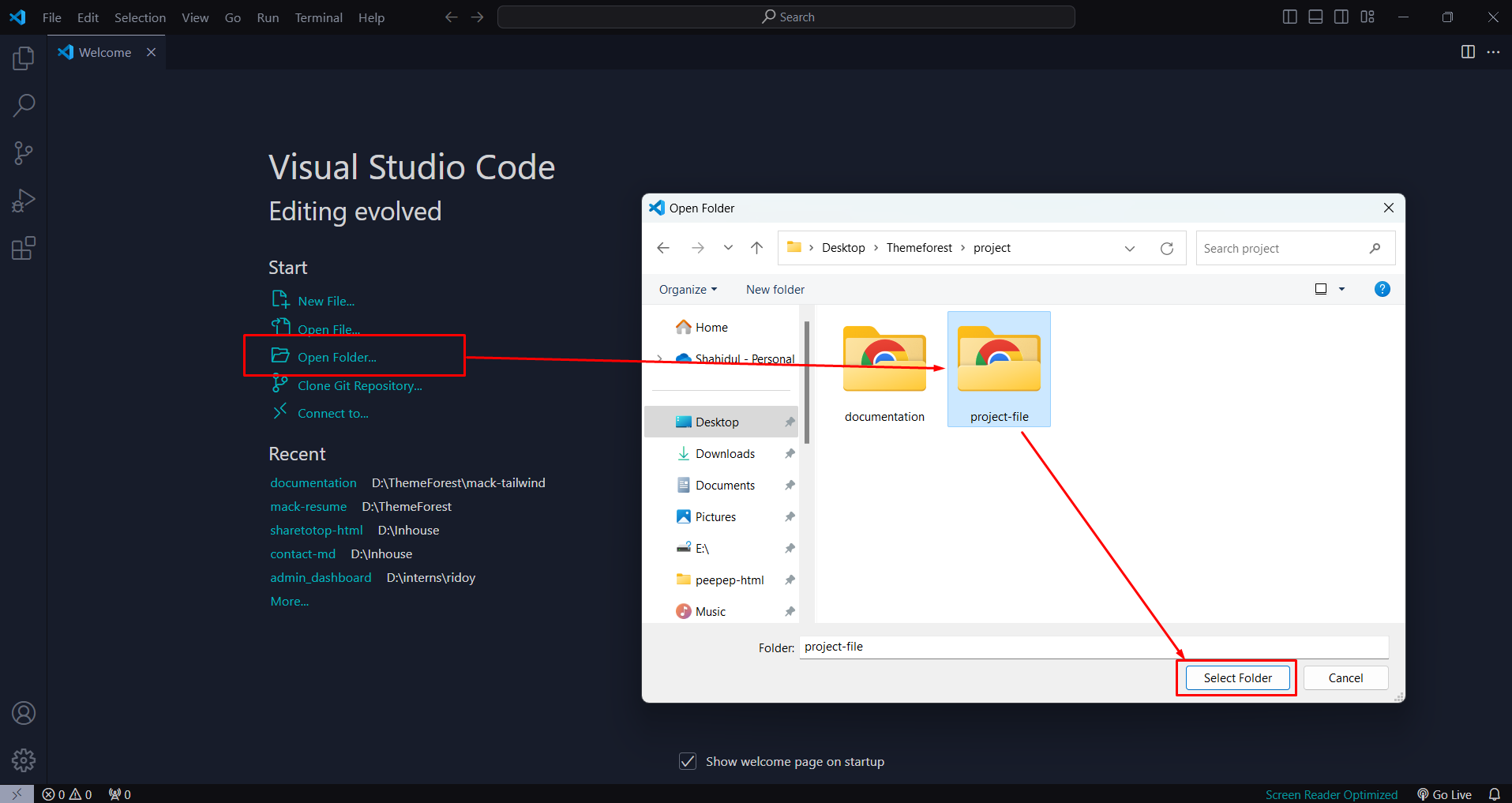
Task: Expand the address bar previous locations dropdown
Action: (x=1130, y=248)
